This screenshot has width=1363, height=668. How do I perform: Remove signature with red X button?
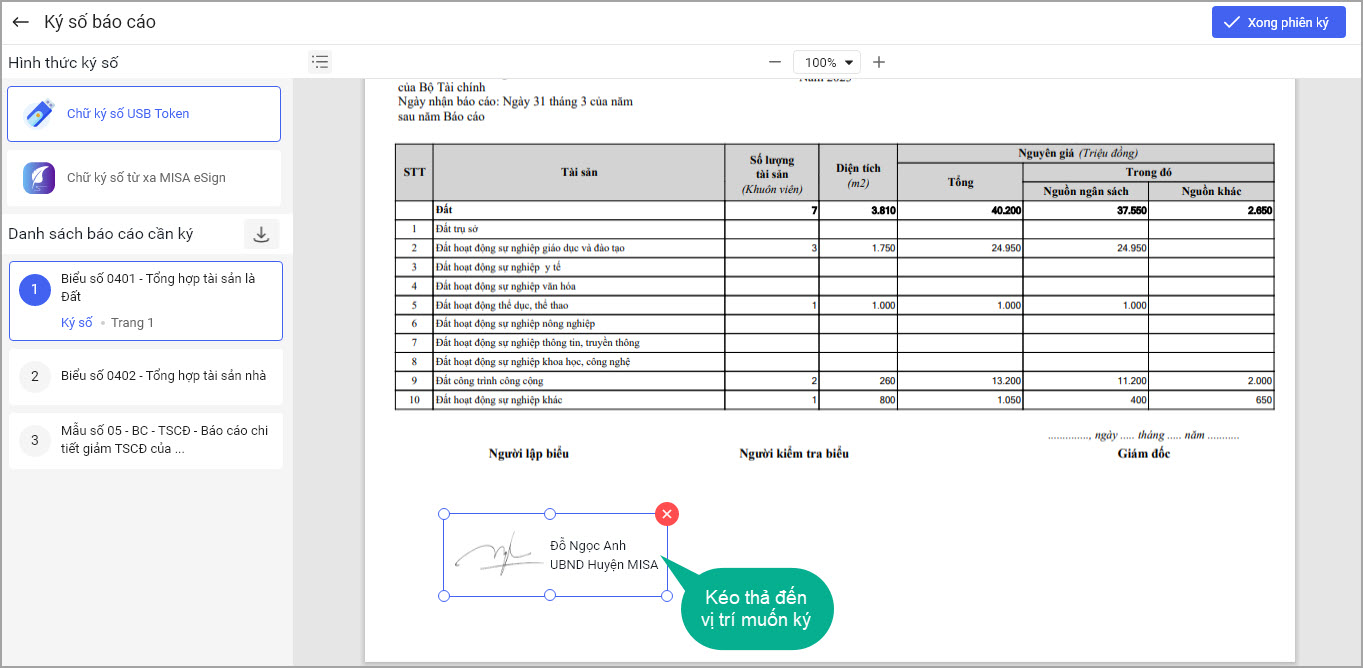667,513
